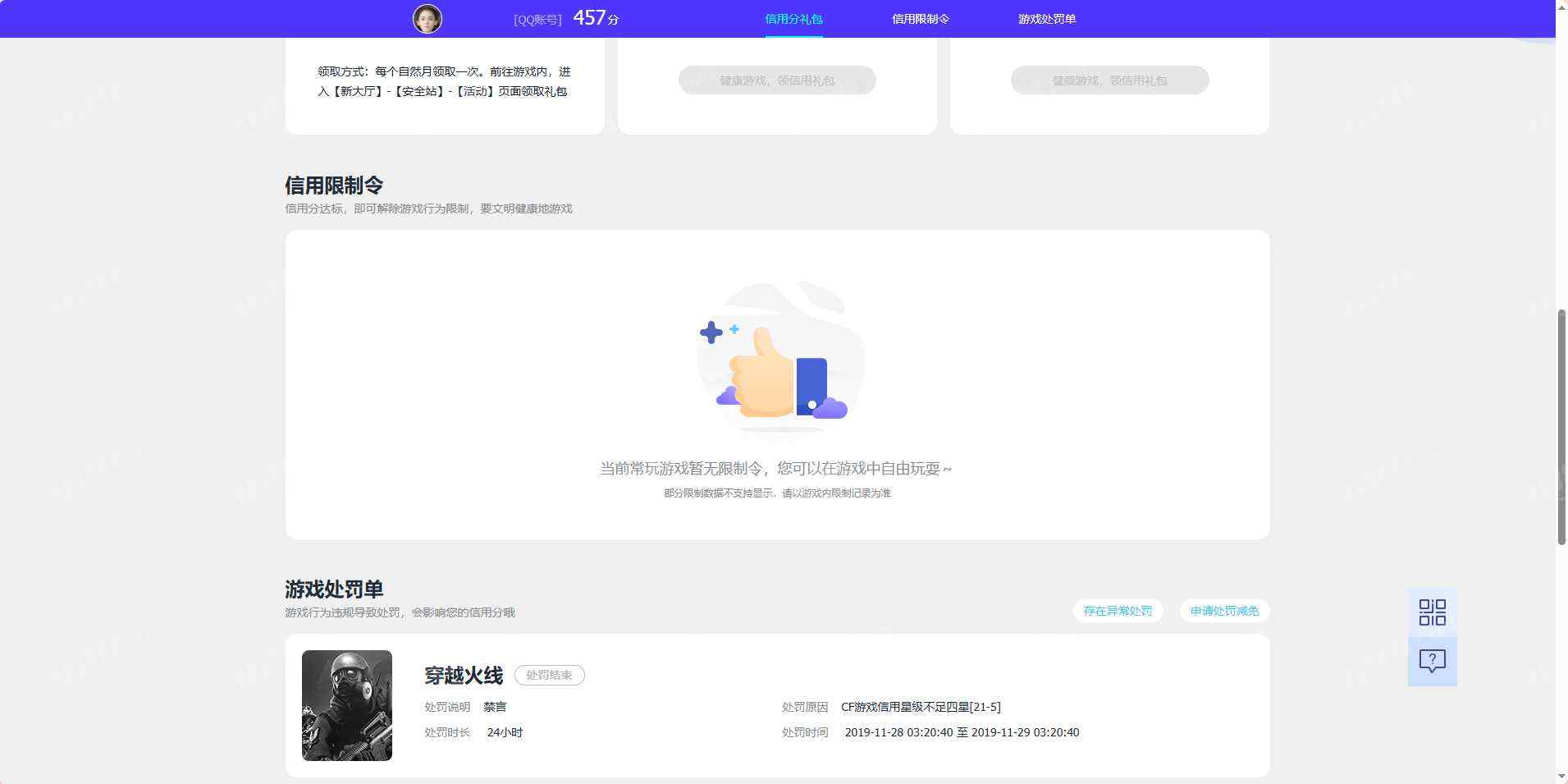Click the 游戏处罚单 section heading

click(334, 589)
